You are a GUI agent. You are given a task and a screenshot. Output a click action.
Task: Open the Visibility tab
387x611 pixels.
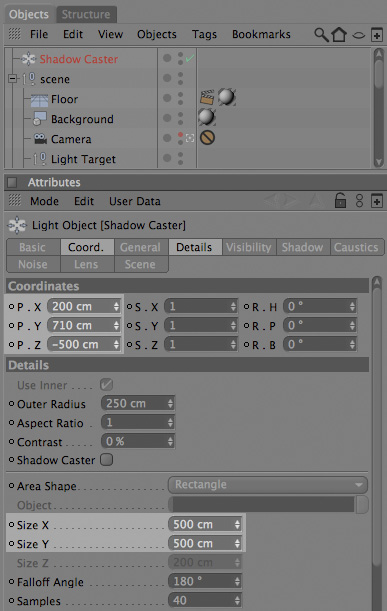click(249, 247)
